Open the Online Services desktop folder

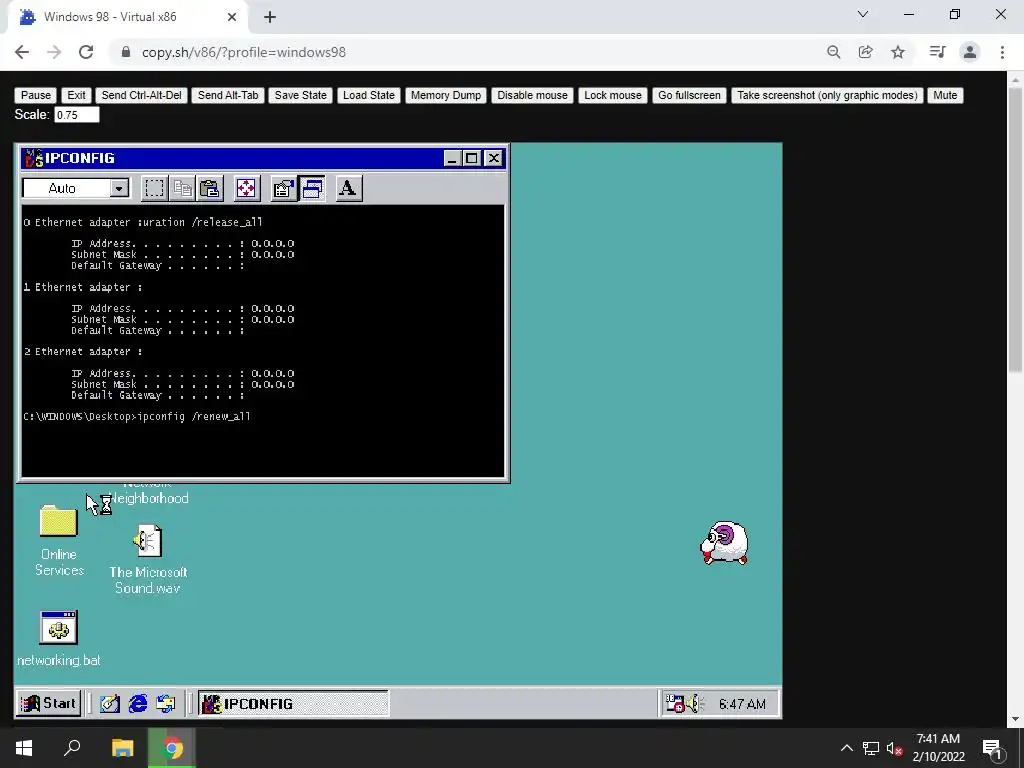pos(59,541)
